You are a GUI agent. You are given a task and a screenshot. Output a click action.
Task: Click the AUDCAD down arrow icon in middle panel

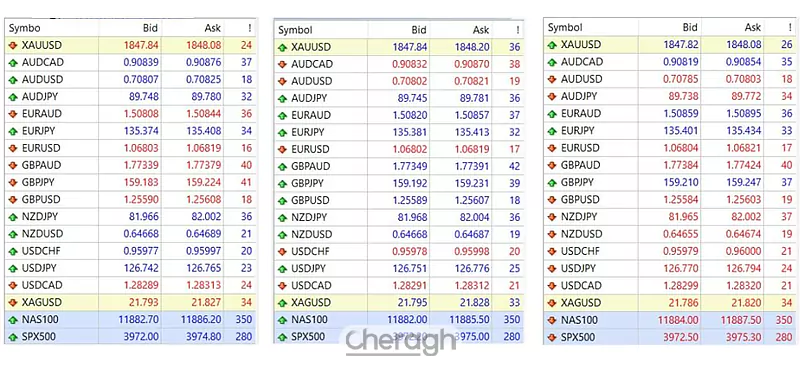click(x=283, y=64)
